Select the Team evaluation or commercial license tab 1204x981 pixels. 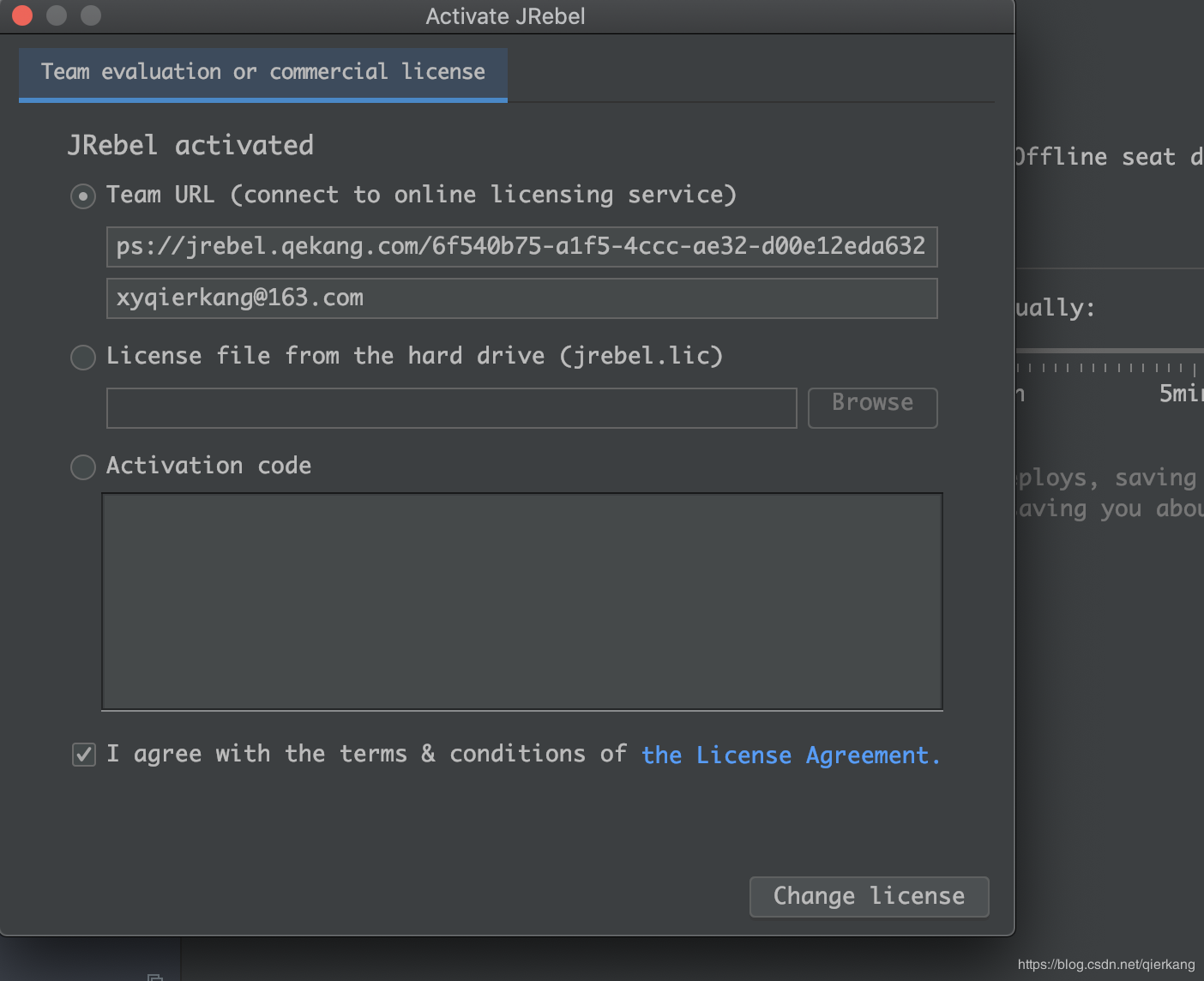(x=263, y=73)
